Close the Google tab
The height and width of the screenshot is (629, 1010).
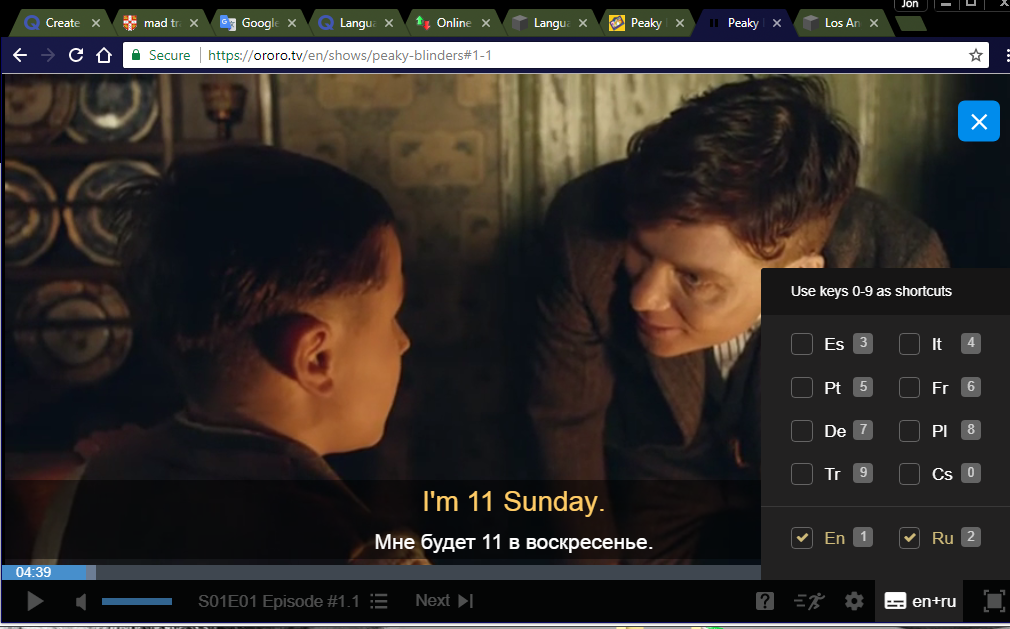click(292, 23)
